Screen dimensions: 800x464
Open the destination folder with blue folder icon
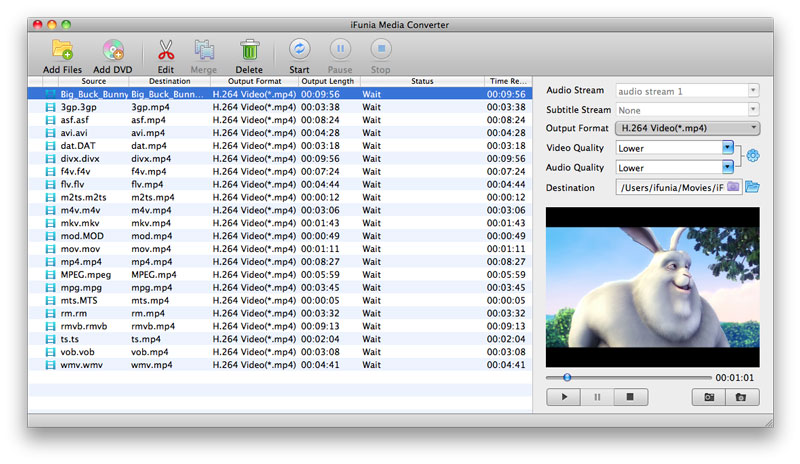pos(752,186)
